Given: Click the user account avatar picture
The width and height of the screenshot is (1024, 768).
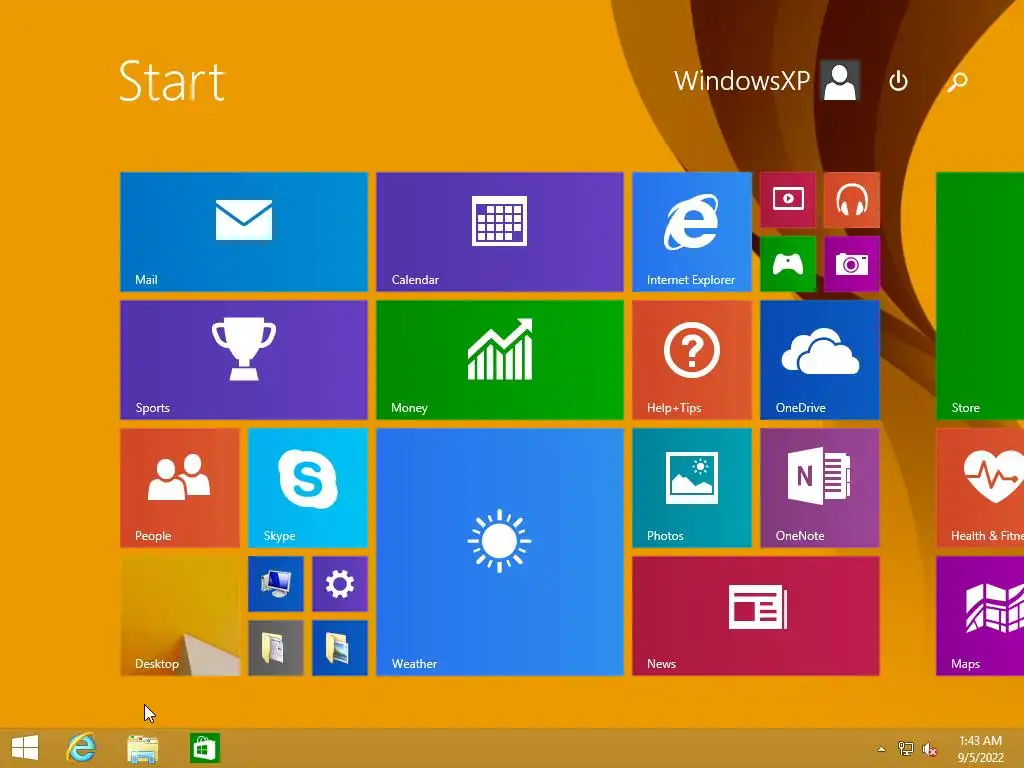Looking at the screenshot, I should pyautogui.click(x=840, y=81).
